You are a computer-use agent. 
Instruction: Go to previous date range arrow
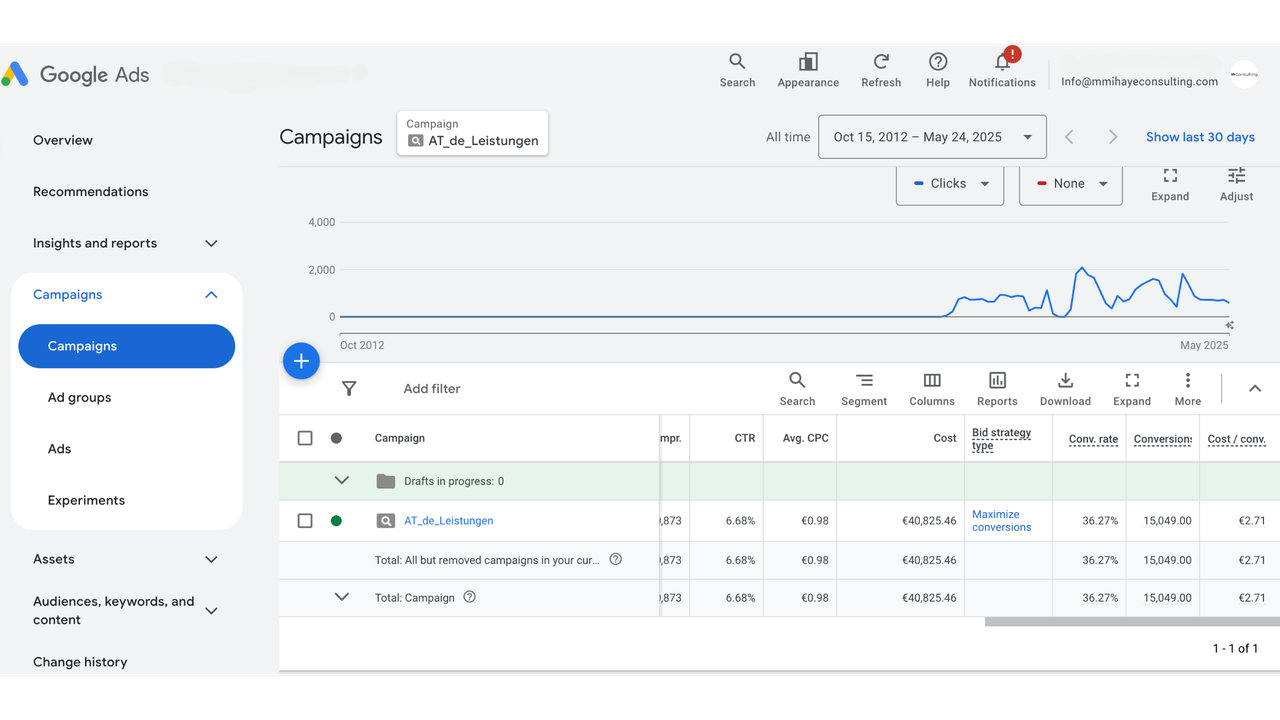[x=1069, y=137]
